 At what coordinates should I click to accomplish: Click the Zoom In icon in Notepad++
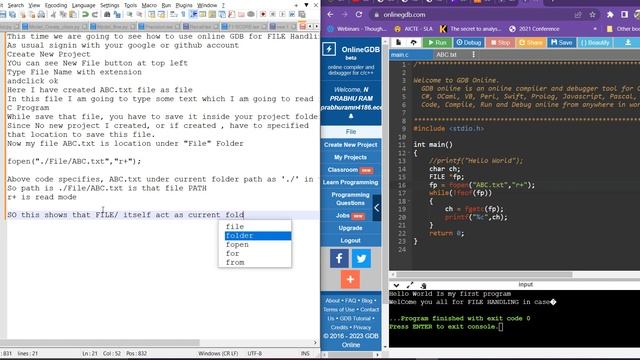tap(129, 14)
